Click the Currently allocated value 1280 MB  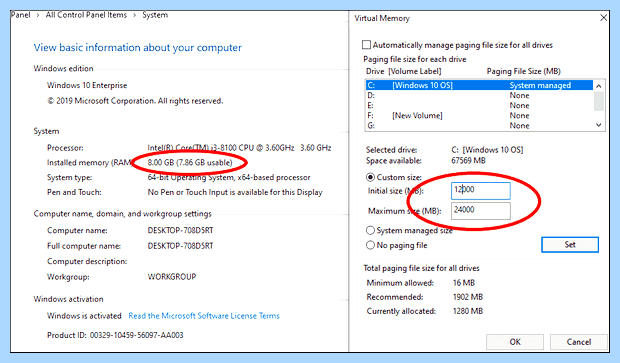pyautogui.click(x=468, y=311)
